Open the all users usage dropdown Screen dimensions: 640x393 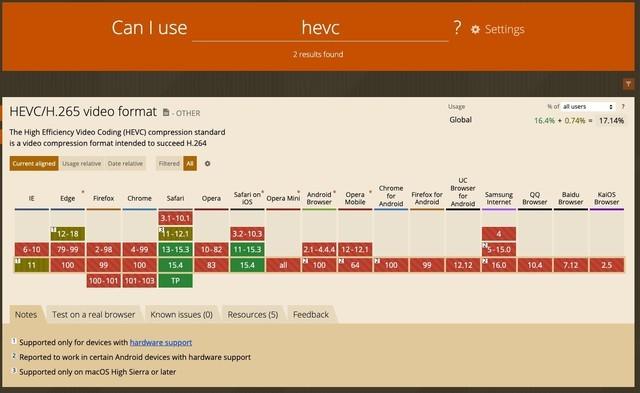click(587, 107)
